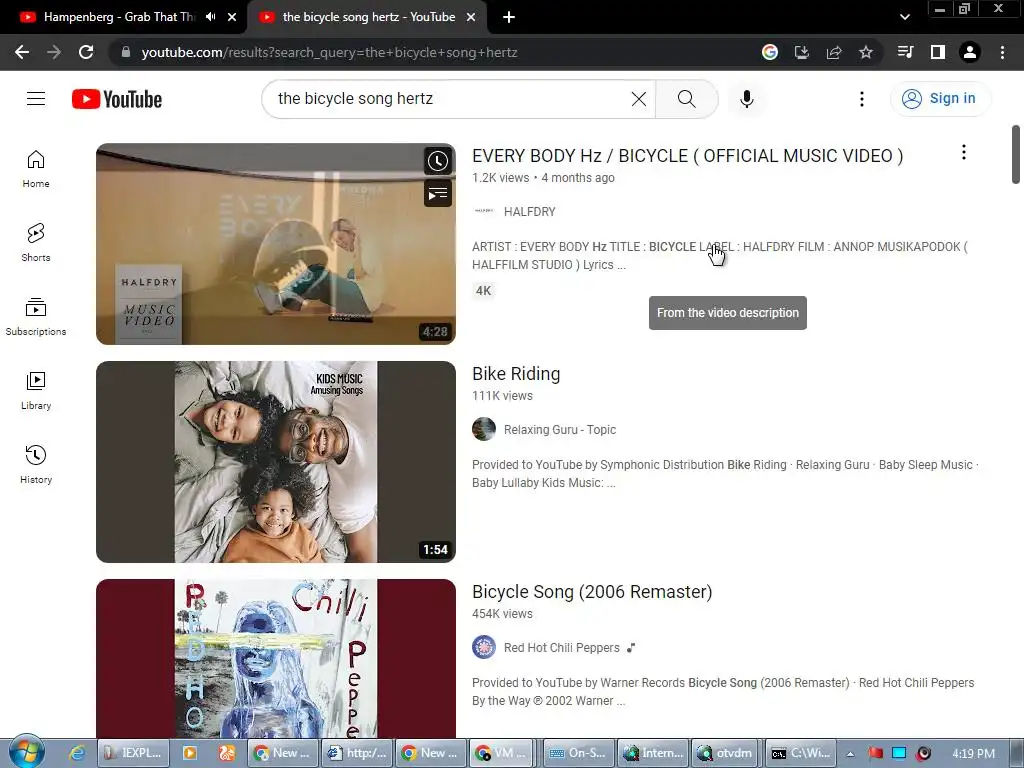
Task: Add EVERY BODY Hz video to Watch later
Action: tap(438, 161)
